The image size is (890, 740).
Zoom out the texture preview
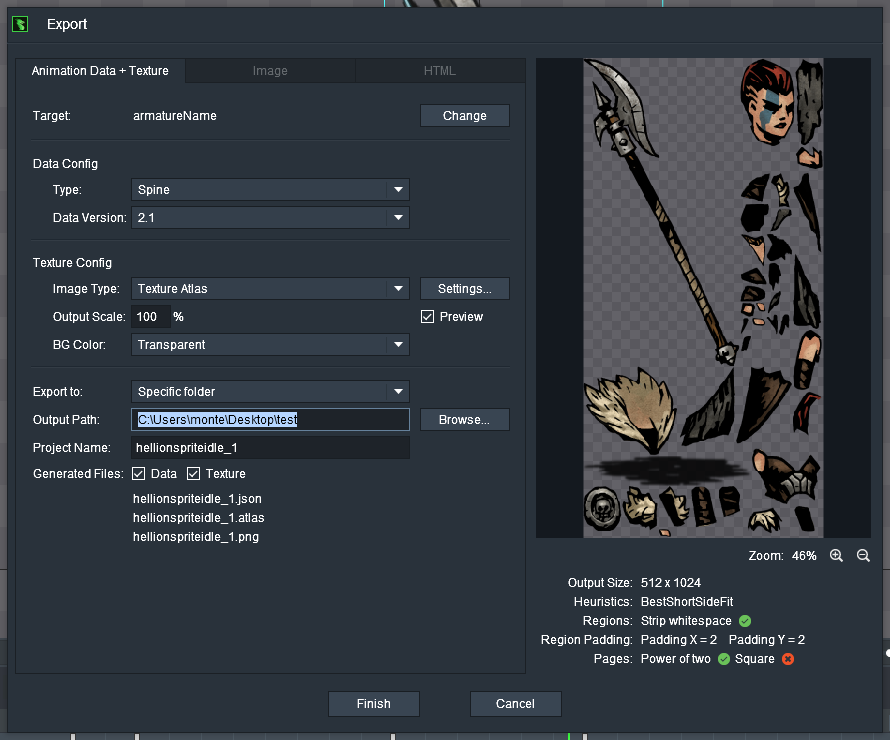(x=863, y=556)
